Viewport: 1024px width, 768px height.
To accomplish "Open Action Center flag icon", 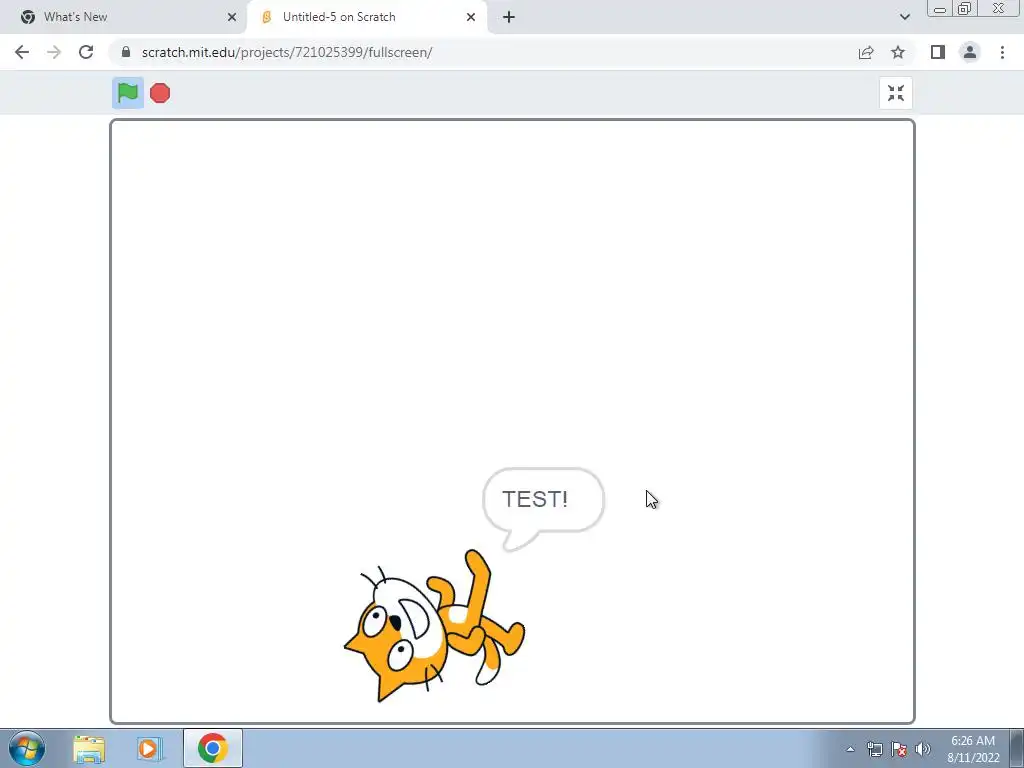I will tap(899, 750).
